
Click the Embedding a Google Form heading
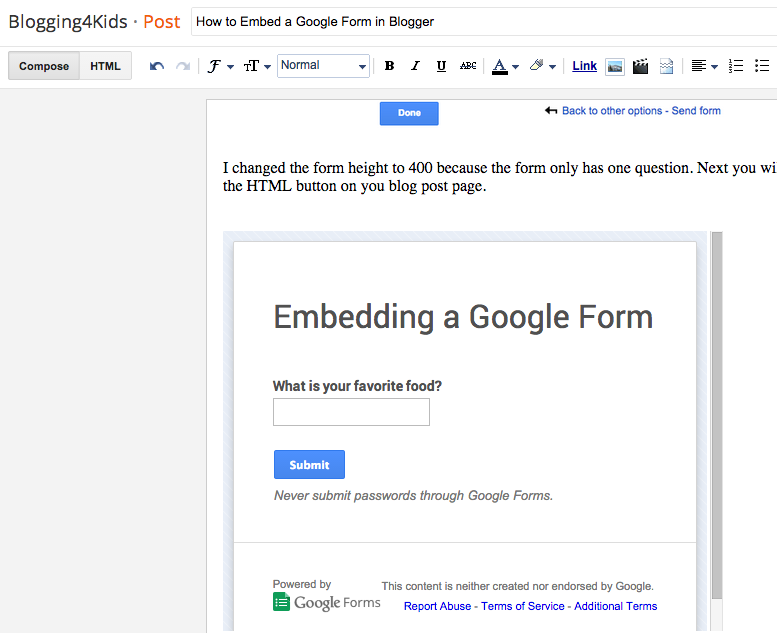pos(463,317)
